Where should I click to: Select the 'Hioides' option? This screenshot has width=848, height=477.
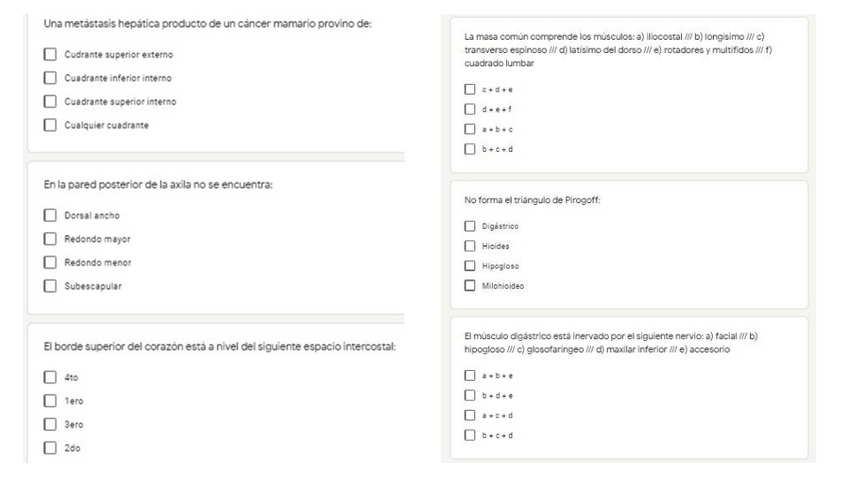pos(469,246)
